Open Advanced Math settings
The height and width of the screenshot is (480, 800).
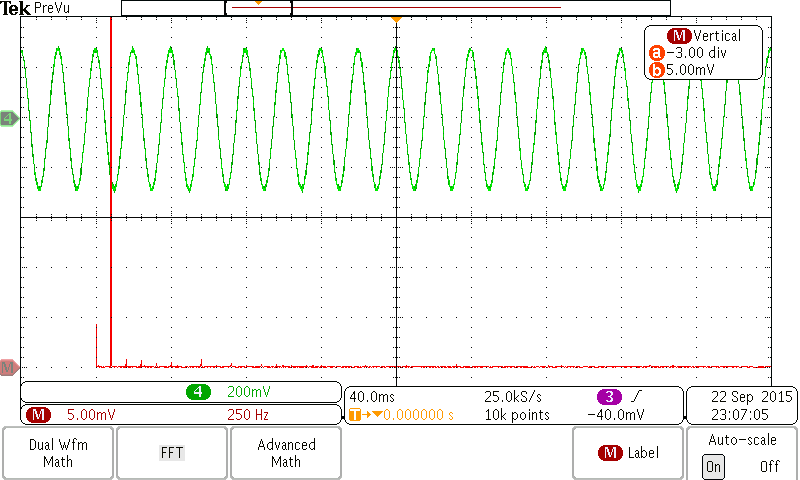[x=286, y=453]
